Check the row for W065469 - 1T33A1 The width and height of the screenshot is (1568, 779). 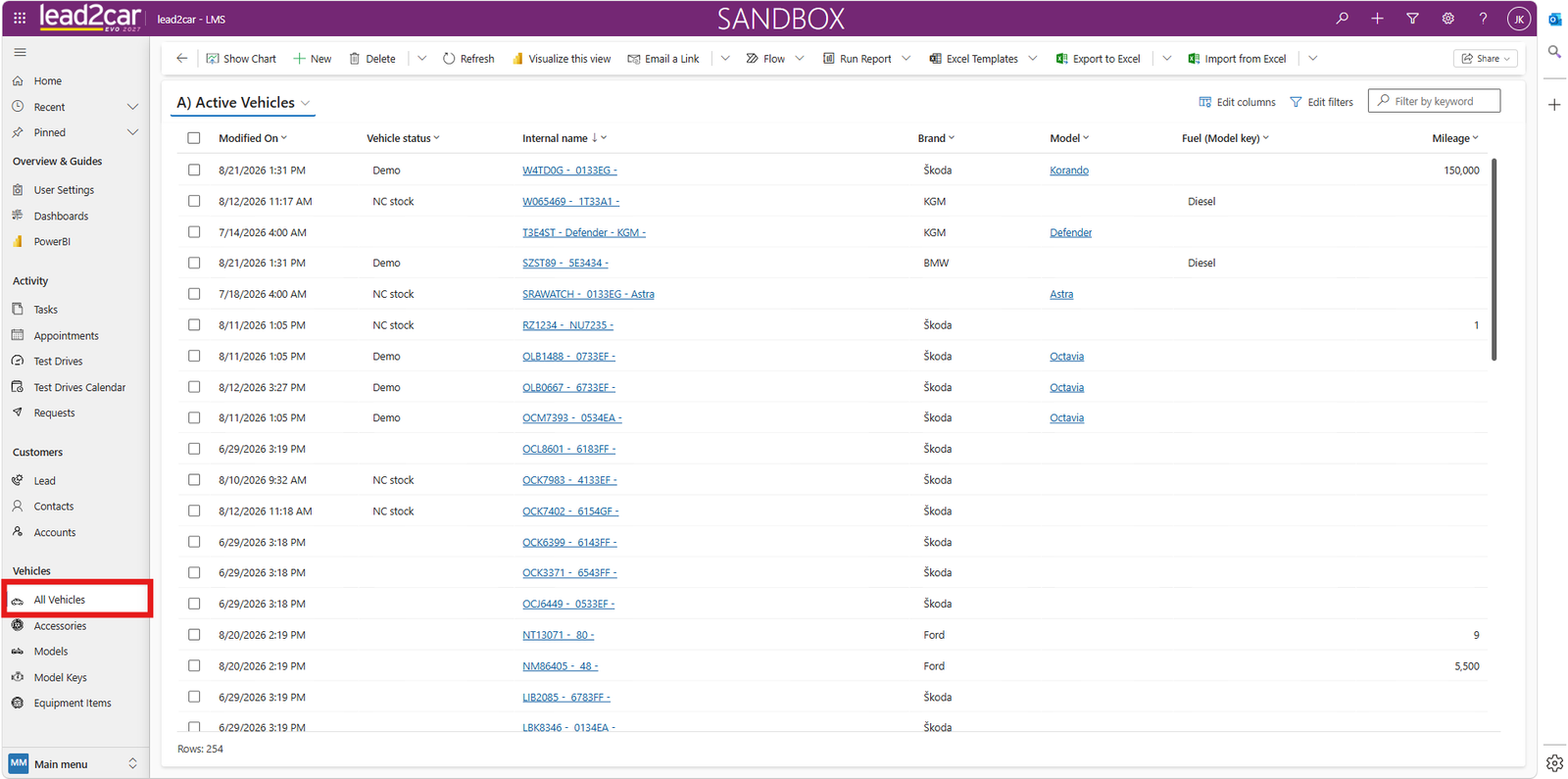(x=194, y=202)
